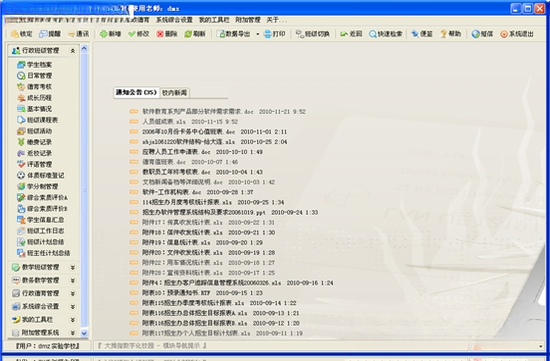Open 综合素质评价A in the sidebar
The height and width of the screenshot is (361, 550).
click(42, 198)
